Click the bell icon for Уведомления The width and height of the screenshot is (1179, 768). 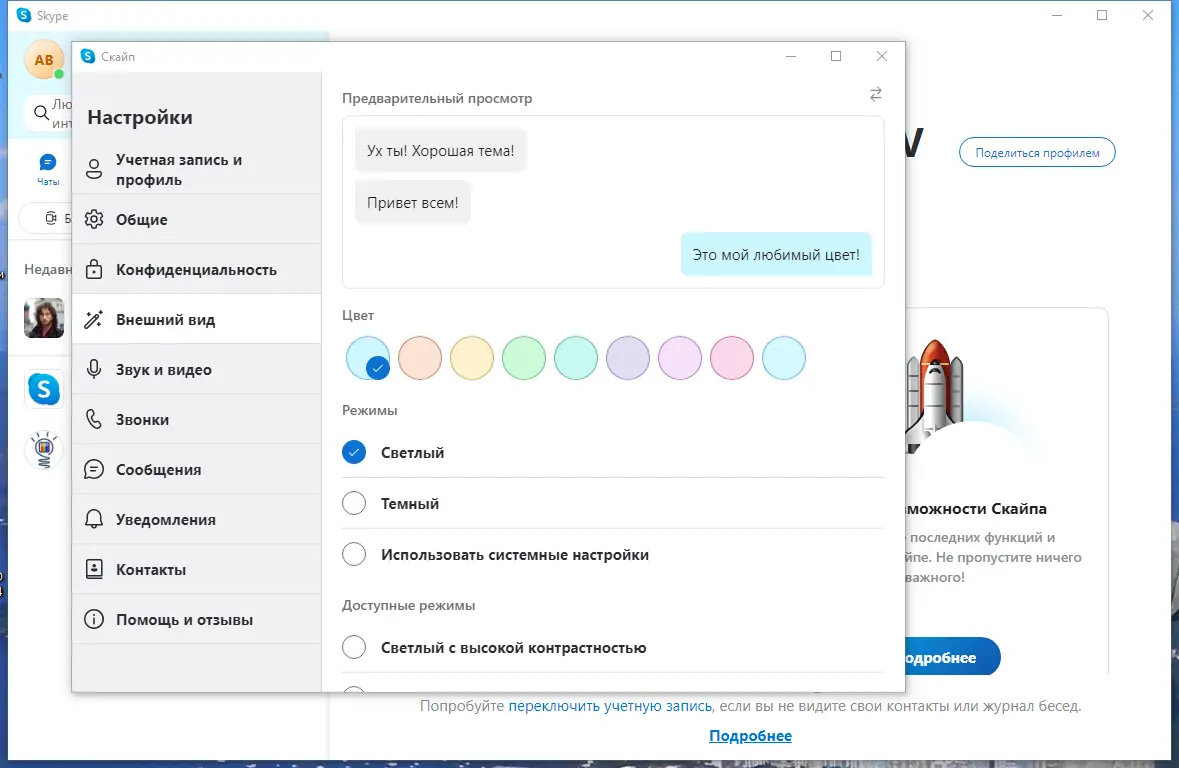point(94,520)
